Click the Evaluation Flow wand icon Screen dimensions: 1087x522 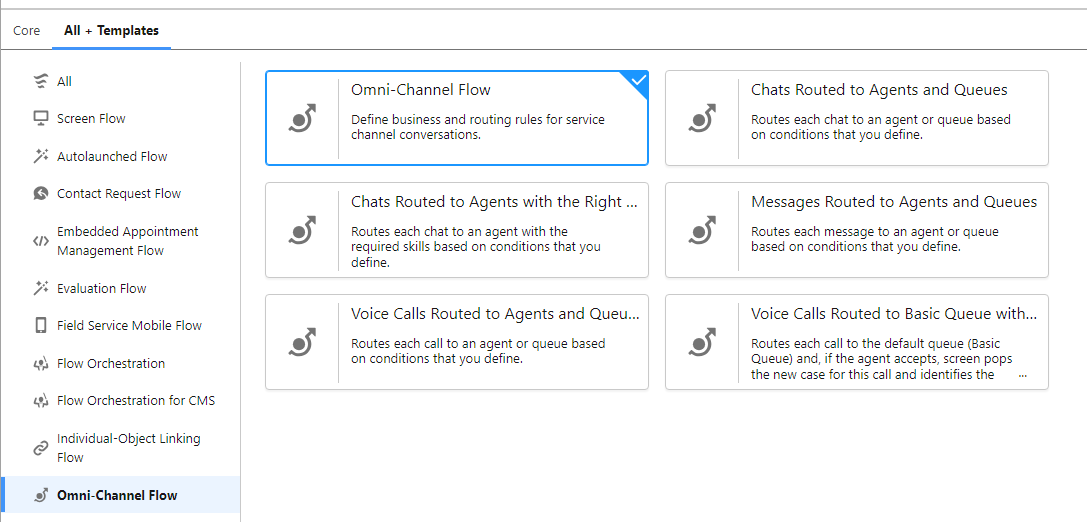click(x=41, y=288)
